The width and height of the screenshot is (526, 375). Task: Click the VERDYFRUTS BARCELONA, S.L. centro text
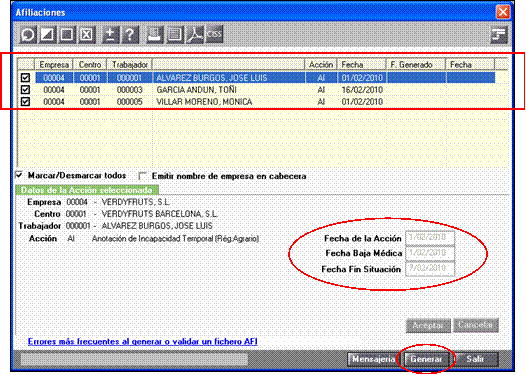pyautogui.click(x=159, y=214)
